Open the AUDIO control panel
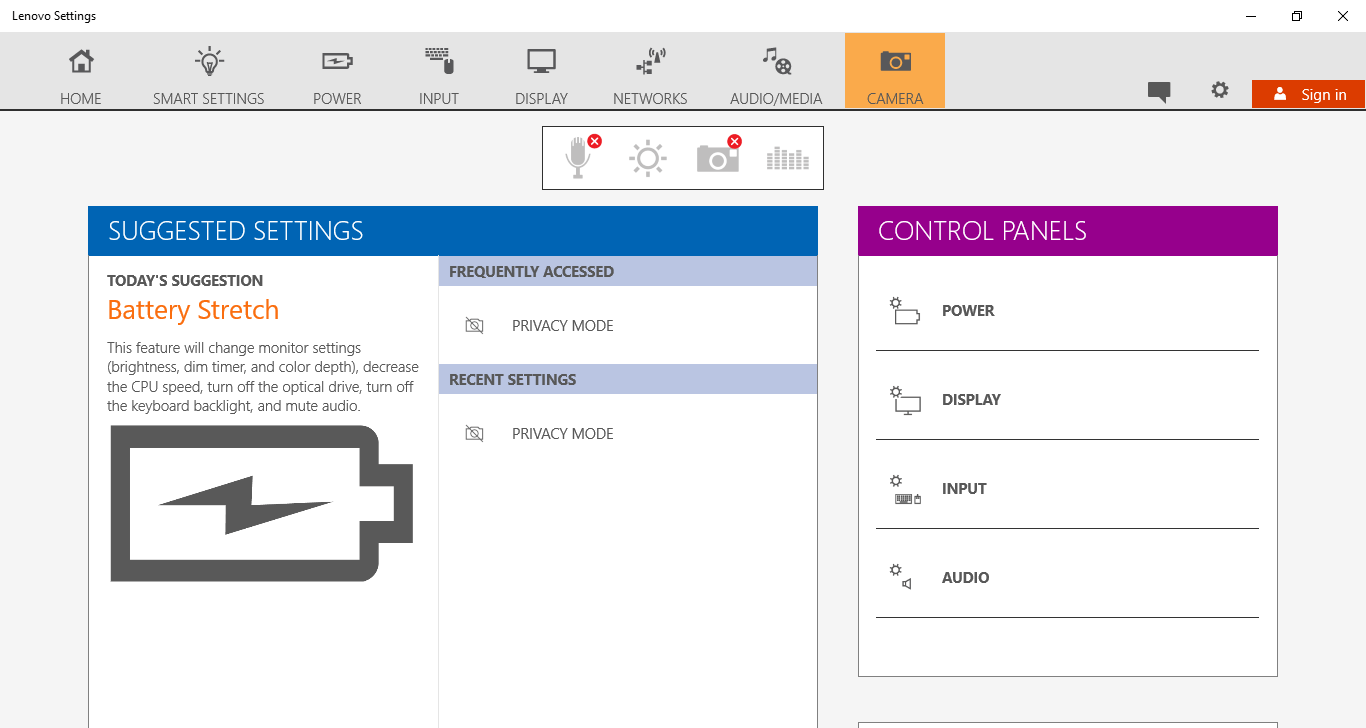 [965, 578]
